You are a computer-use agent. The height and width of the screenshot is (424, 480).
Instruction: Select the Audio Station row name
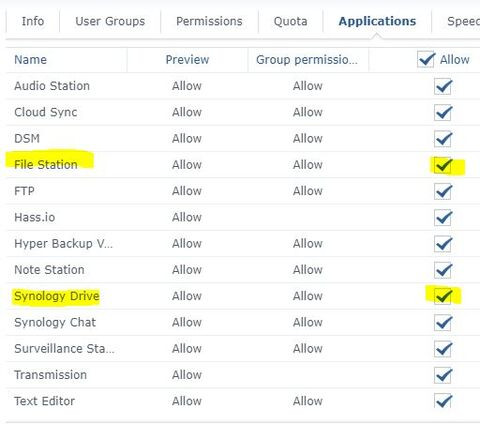(x=52, y=86)
